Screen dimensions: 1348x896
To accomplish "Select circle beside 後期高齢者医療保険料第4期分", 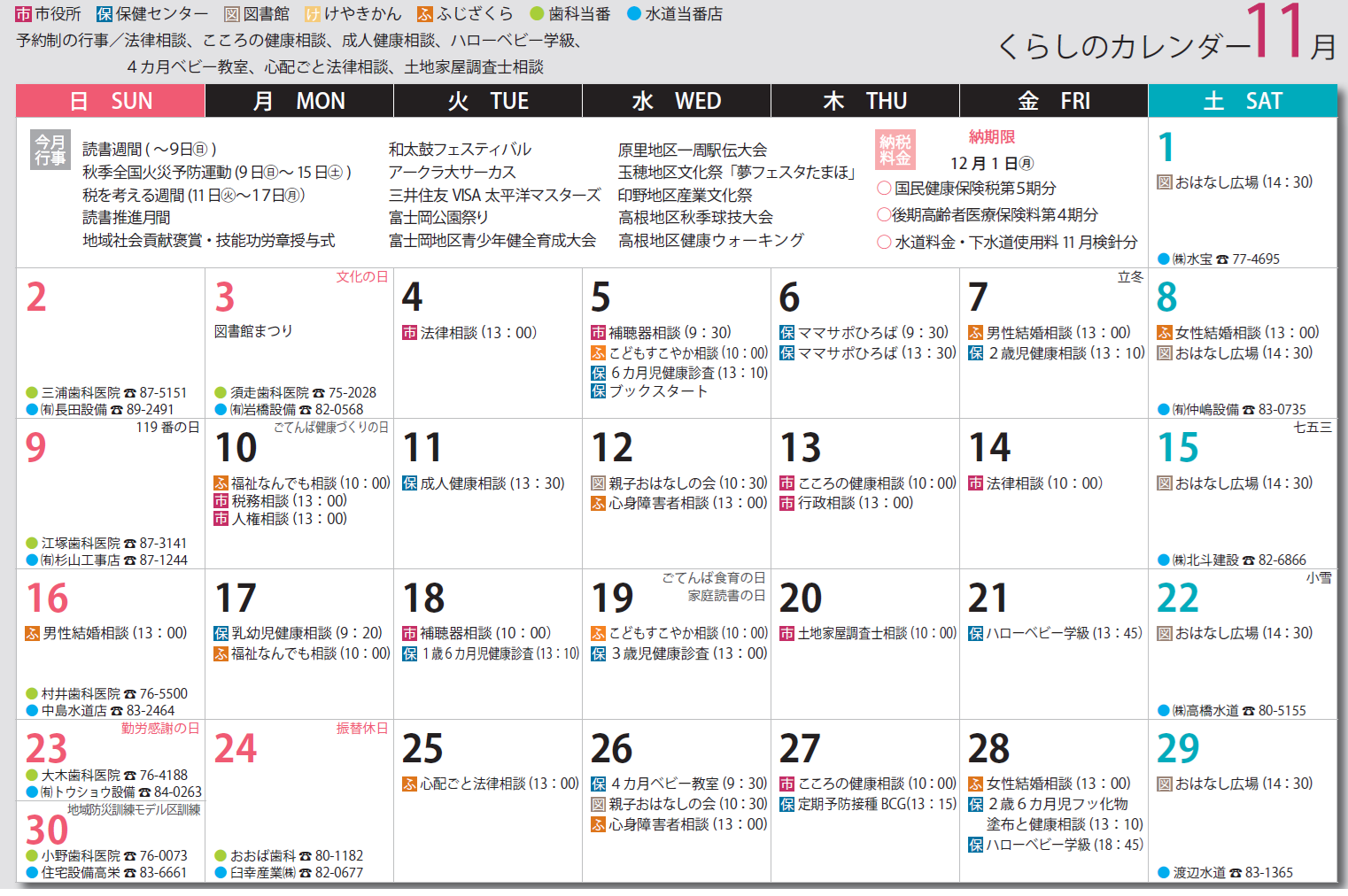I will 884,214.
